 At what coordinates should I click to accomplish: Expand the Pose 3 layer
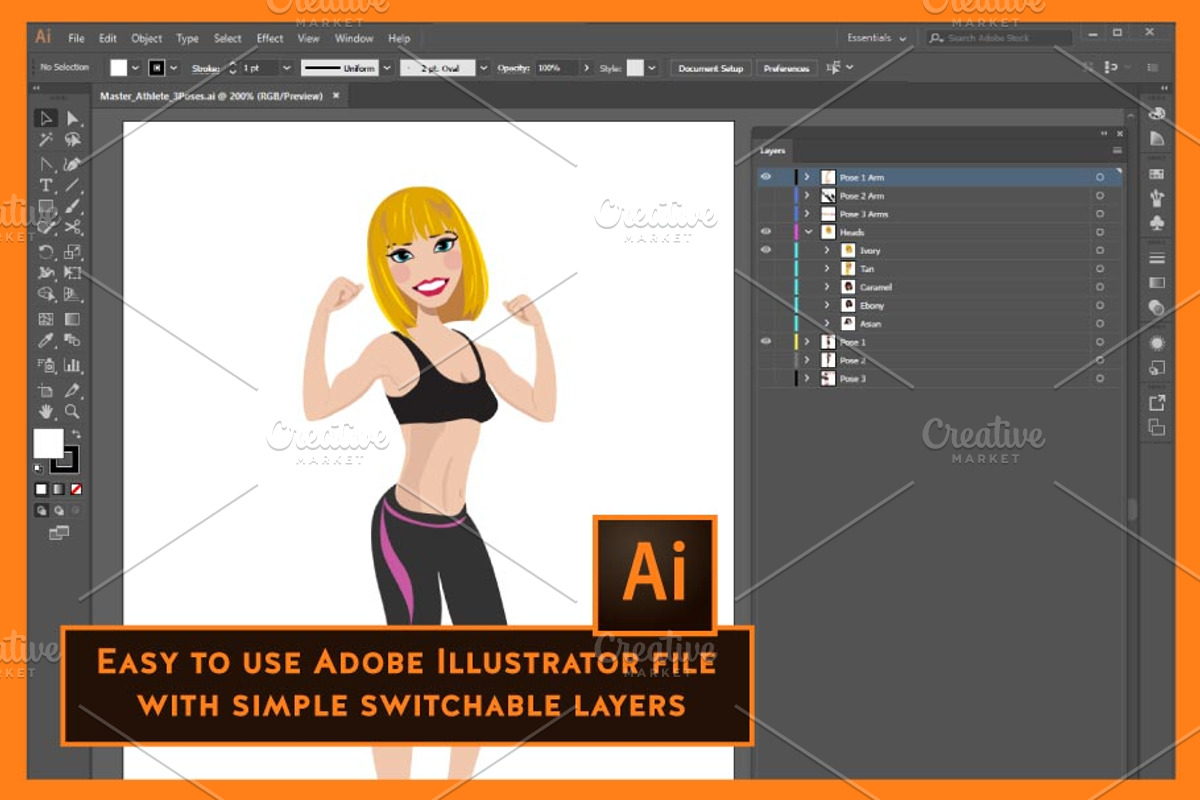pos(807,379)
